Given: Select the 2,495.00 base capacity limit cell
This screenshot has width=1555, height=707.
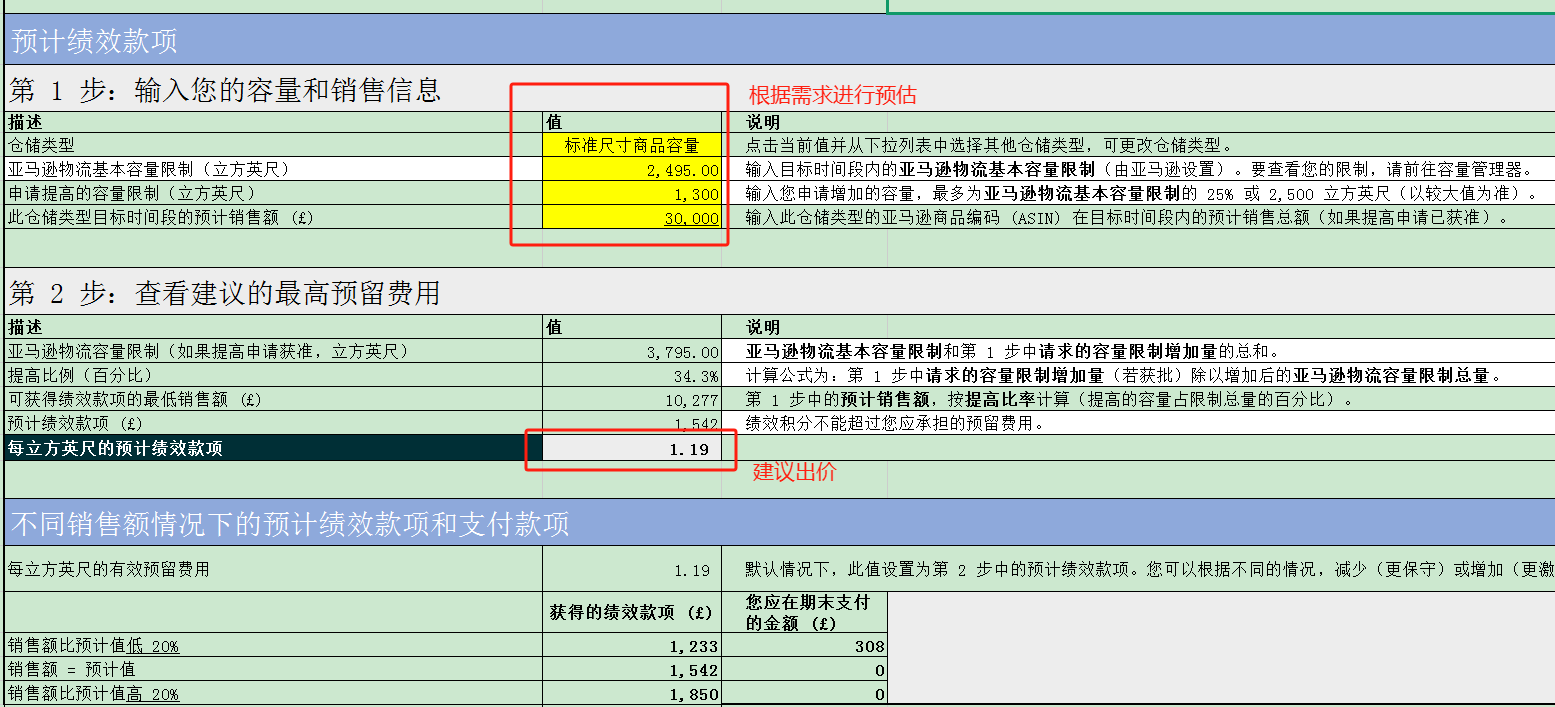Looking at the screenshot, I should (x=631, y=170).
